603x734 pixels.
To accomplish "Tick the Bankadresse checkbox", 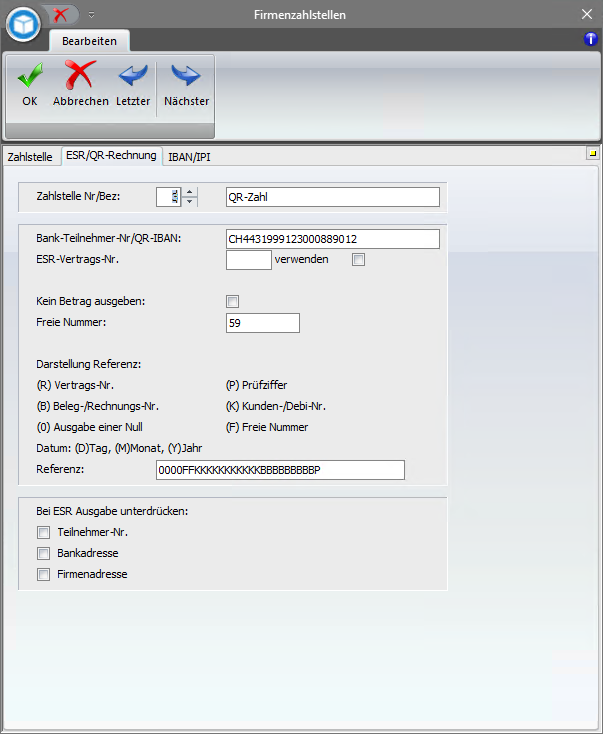I will 43,553.
